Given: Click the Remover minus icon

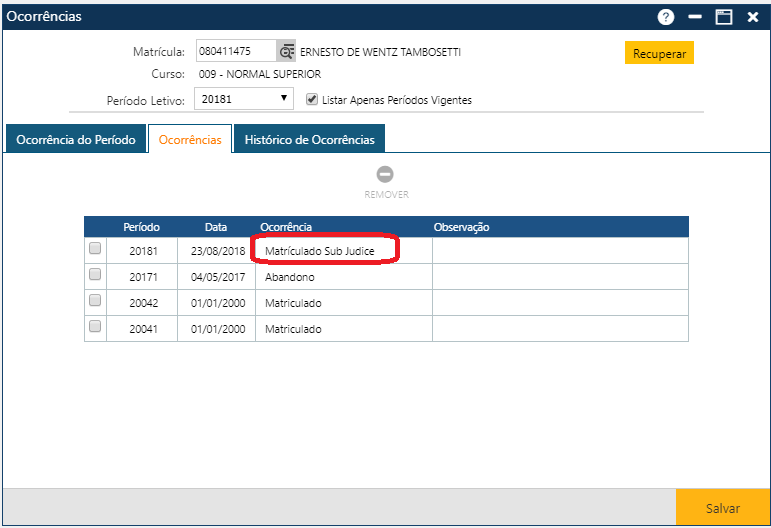Looking at the screenshot, I should 385,174.
